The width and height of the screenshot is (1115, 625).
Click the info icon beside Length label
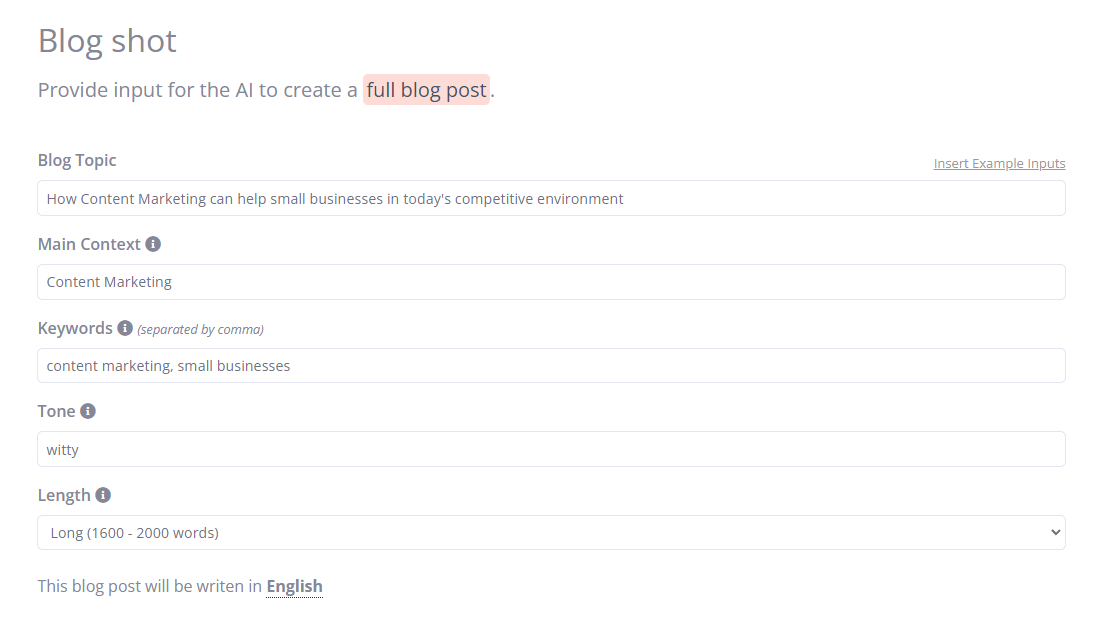point(103,495)
